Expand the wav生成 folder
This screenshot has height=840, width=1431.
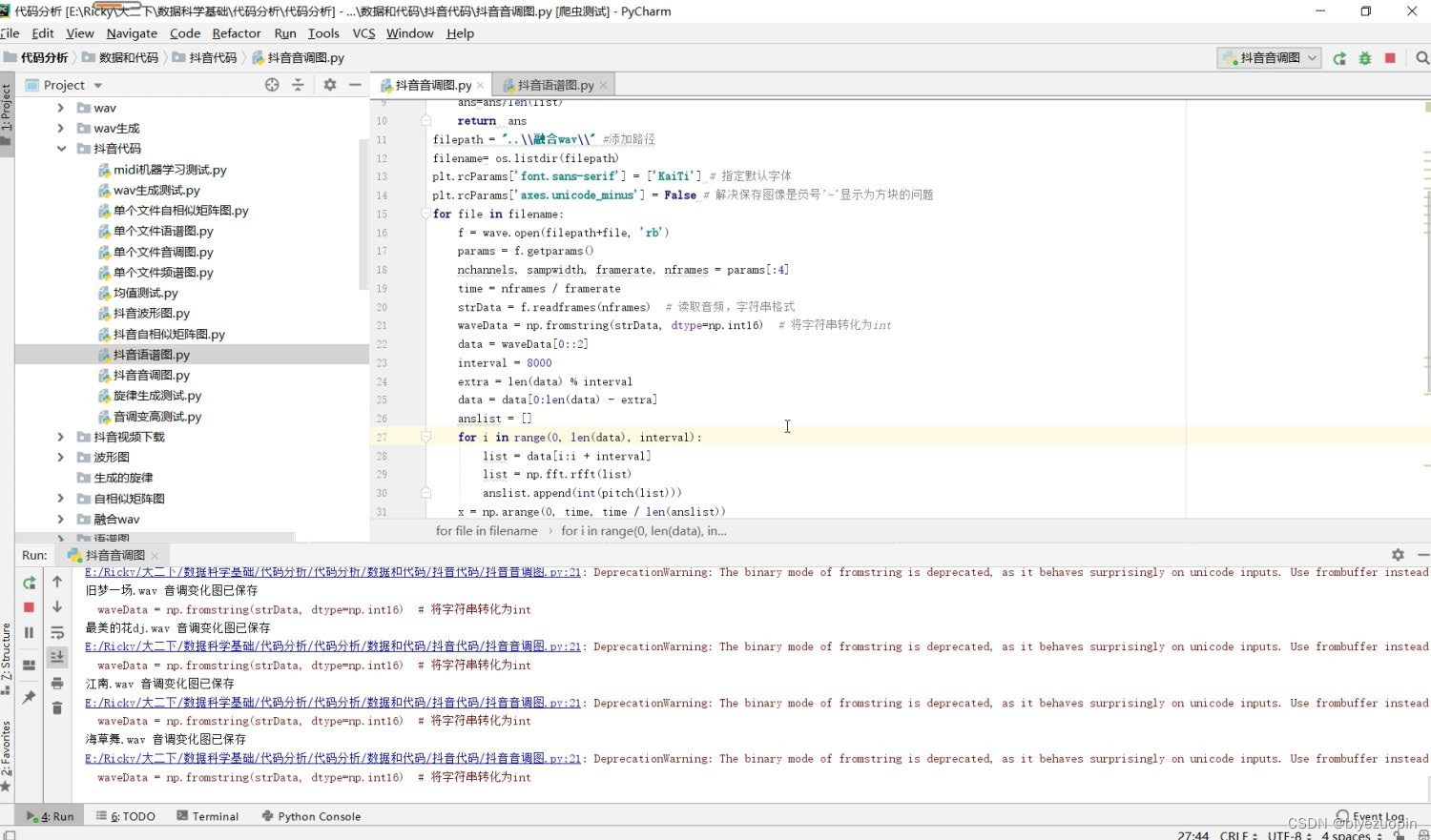tap(61, 129)
